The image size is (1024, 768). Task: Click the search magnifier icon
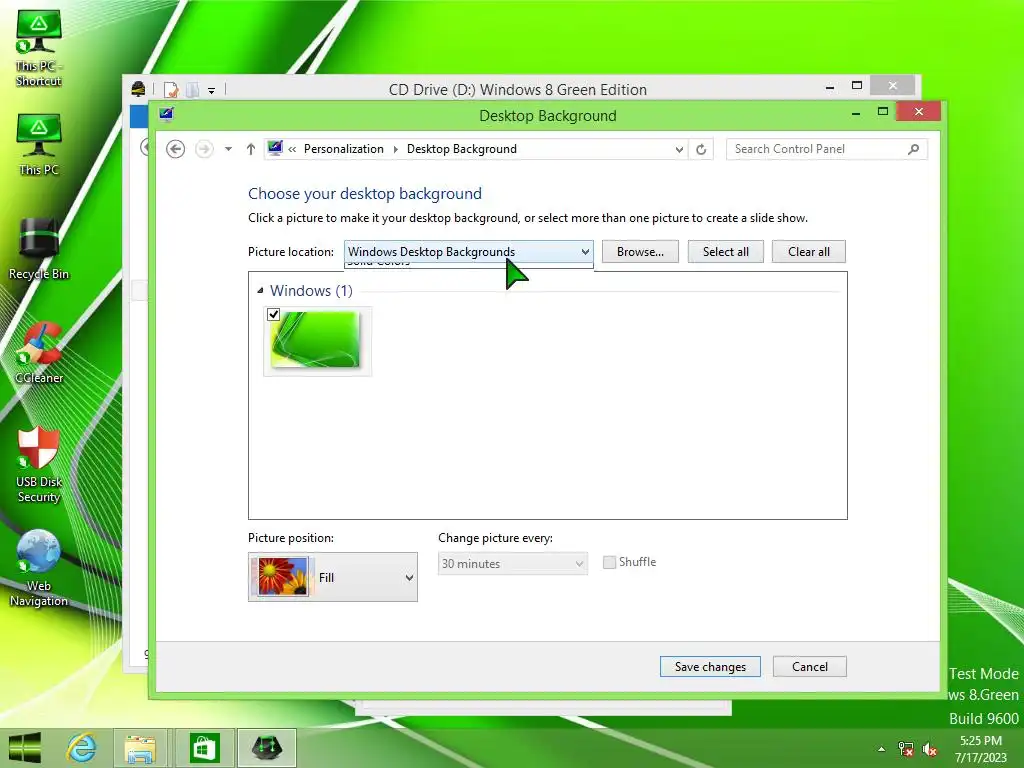click(x=914, y=149)
